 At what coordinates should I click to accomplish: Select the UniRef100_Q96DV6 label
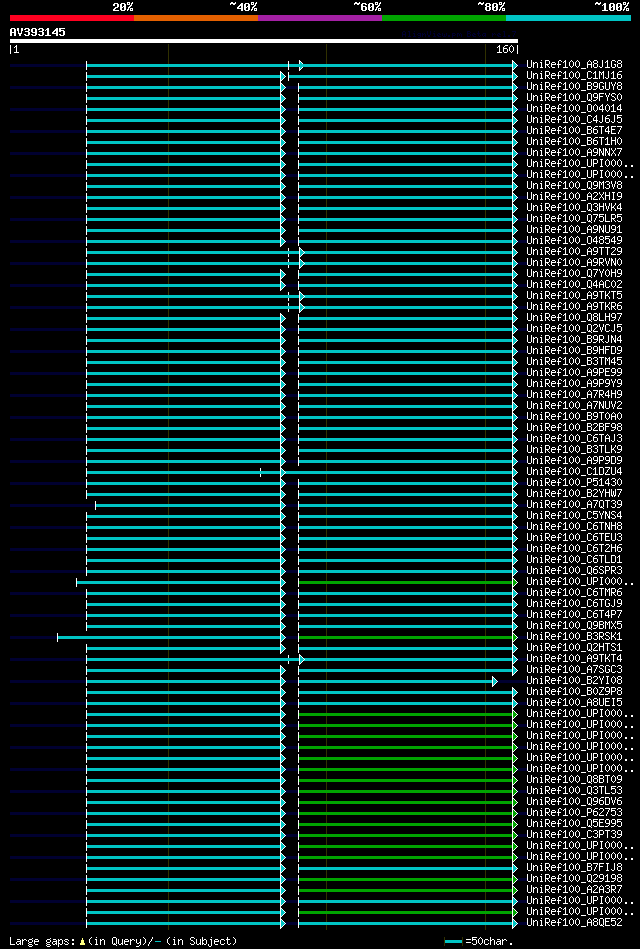(x=574, y=802)
